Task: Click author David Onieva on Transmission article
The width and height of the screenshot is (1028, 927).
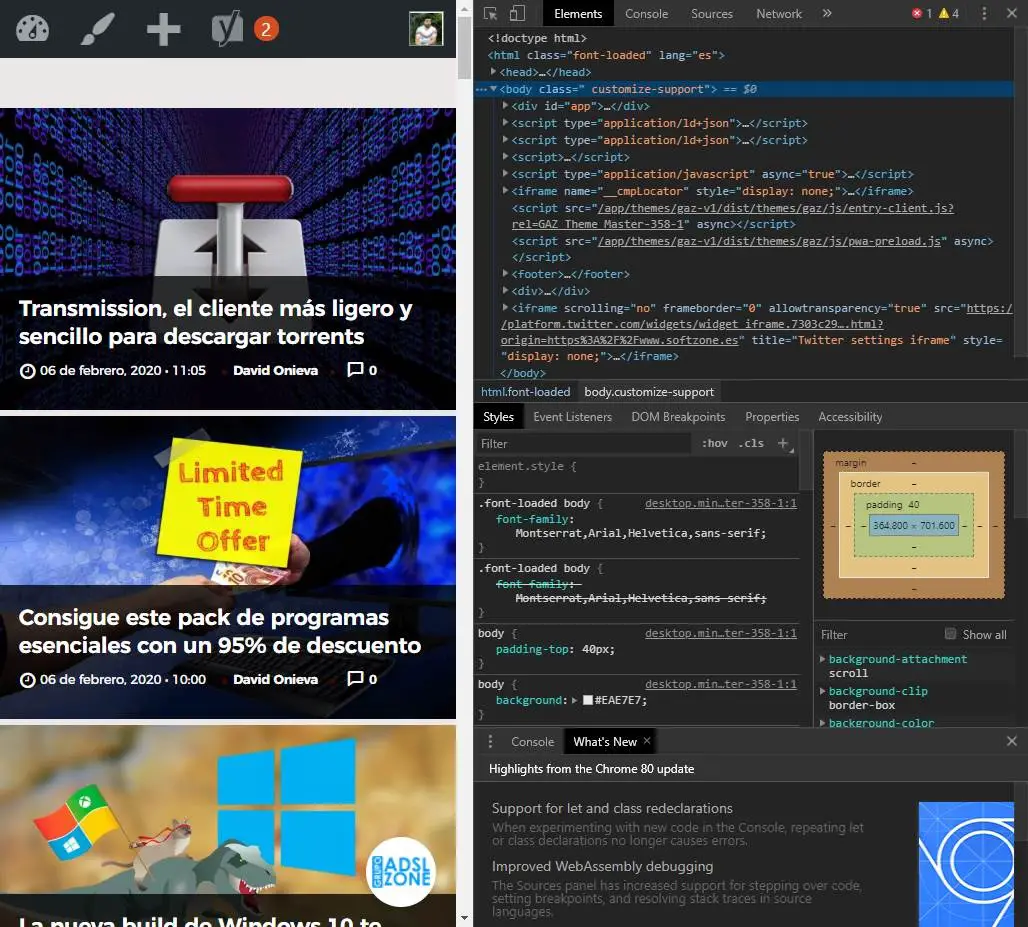Action: [x=275, y=370]
